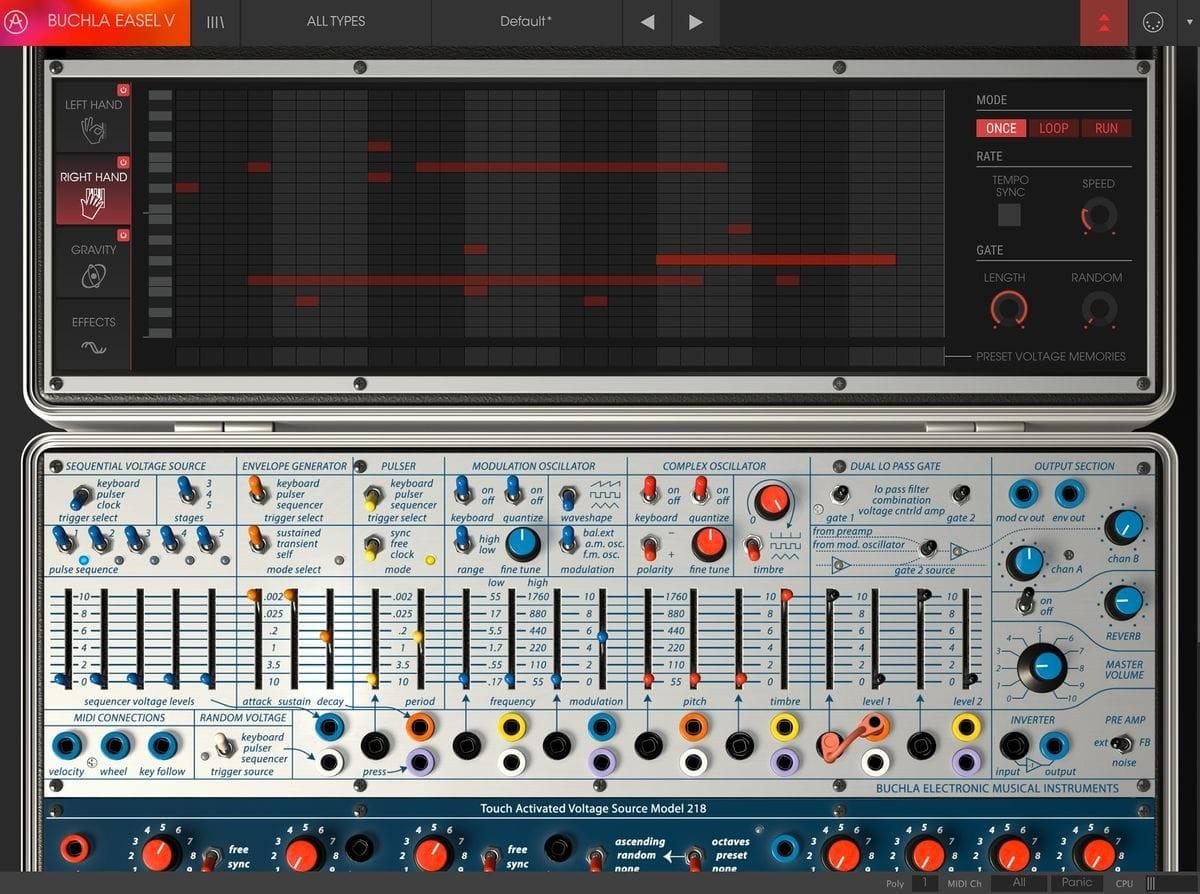The image size is (1200, 894).
Task: Click the dropdown caret at the far top right
Action: [1189, 21]
